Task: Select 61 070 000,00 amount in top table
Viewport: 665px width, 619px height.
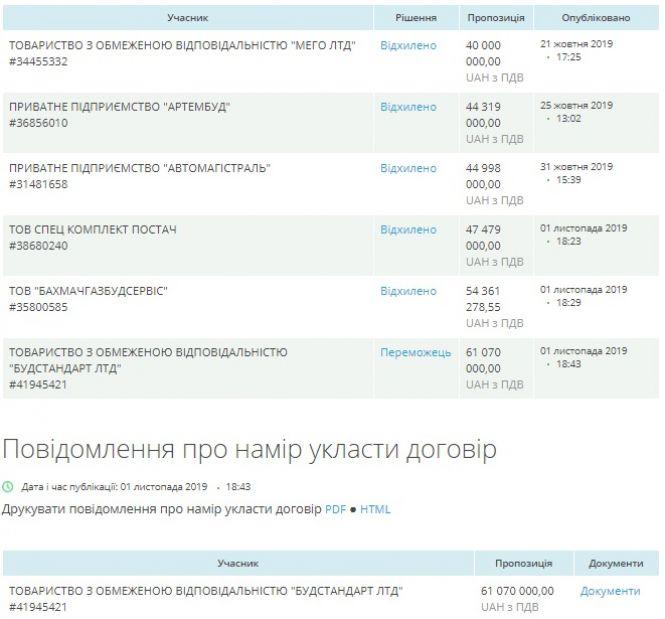Action: click(483, 361)
